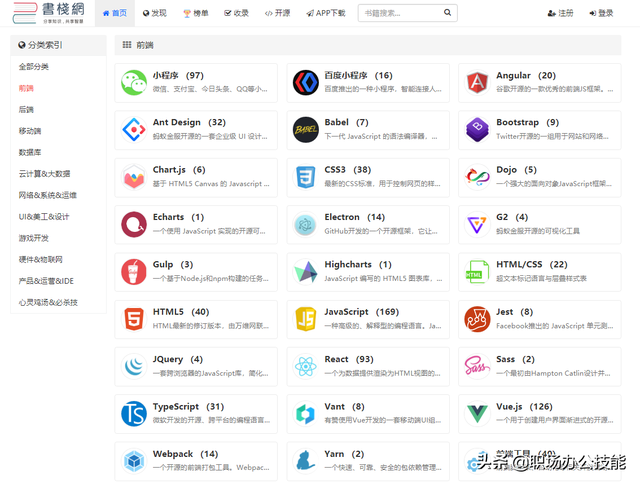Open the Webpack (14) title

tap(186, 454)
